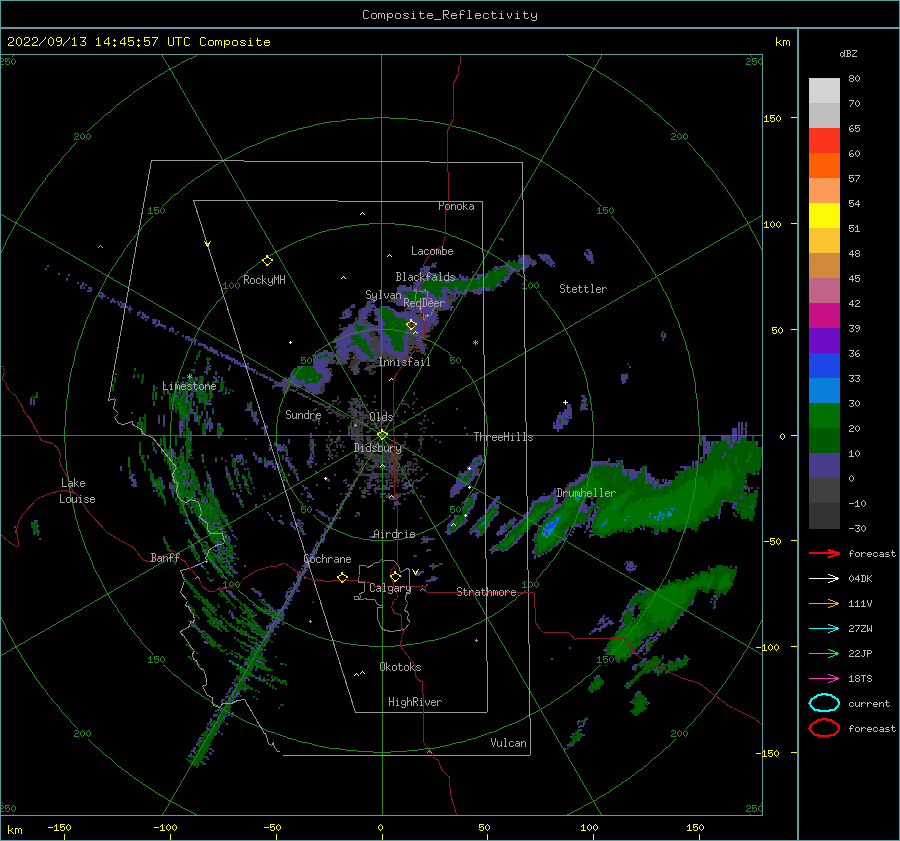Click the RockyMH label
This screenshot has width=900, height=841.
264,280
